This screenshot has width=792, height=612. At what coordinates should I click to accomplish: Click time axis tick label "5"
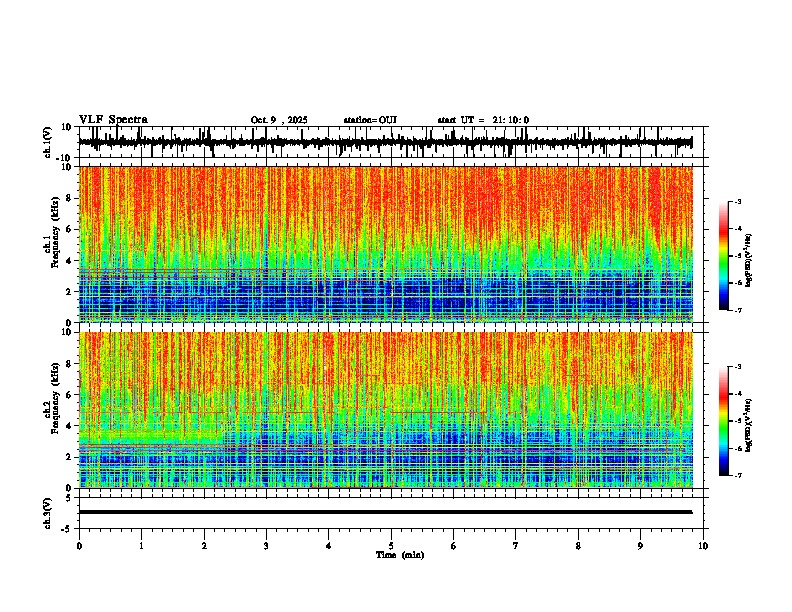coord(391,546)
